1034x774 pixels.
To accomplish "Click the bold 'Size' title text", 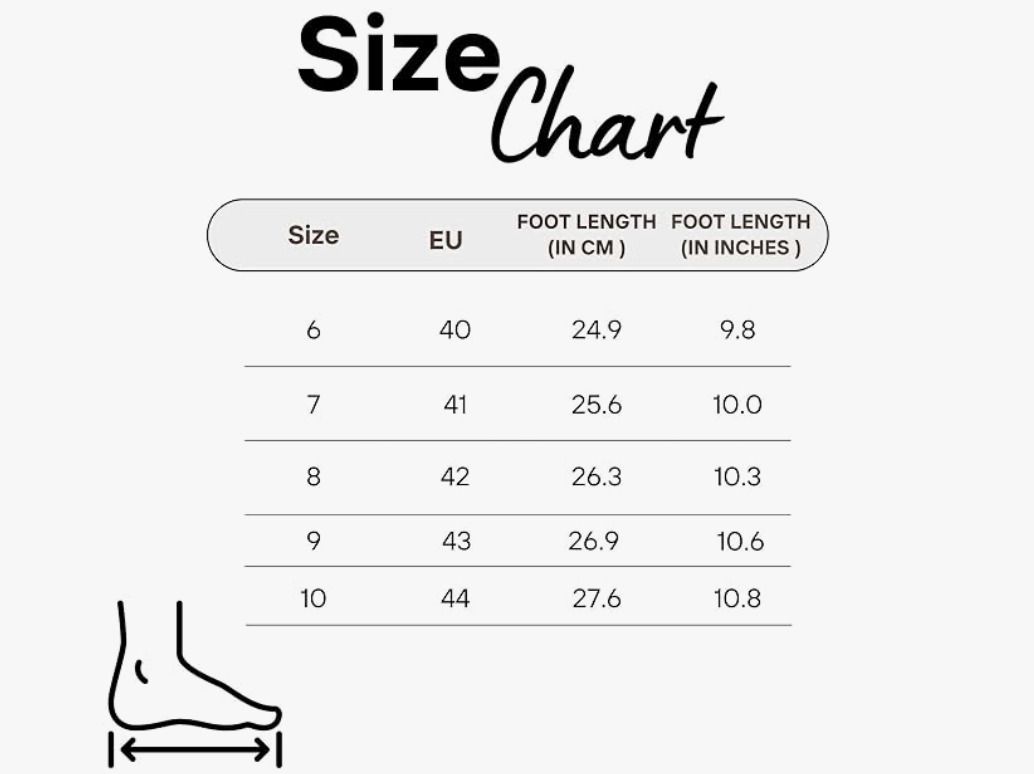I will click(x=399, y=55).
